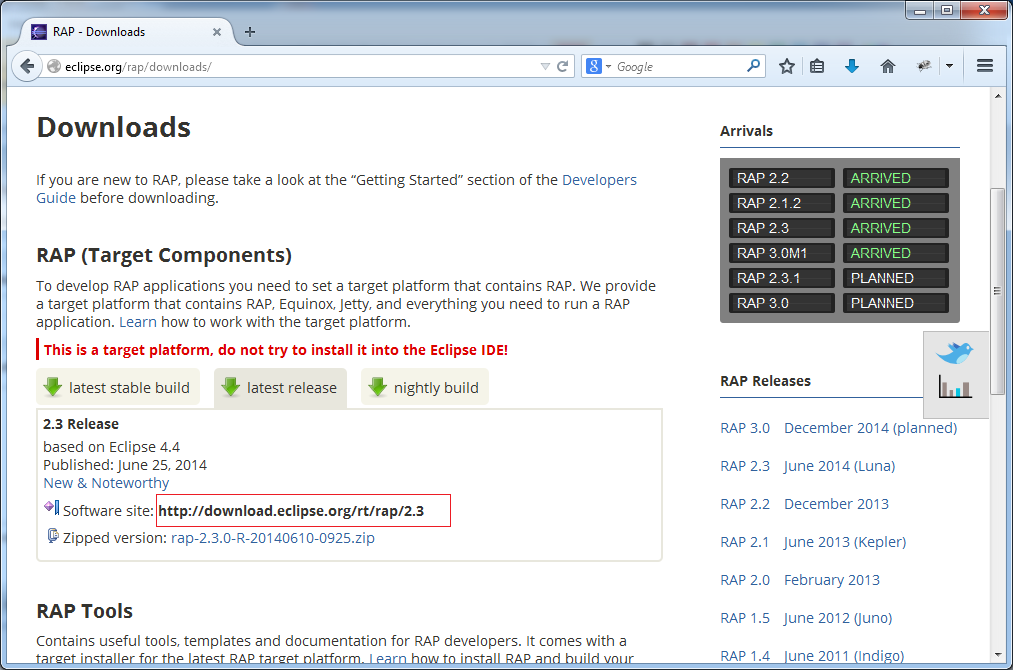Go to home page icon
1013x670 pixels.
(x=888, y=66)
